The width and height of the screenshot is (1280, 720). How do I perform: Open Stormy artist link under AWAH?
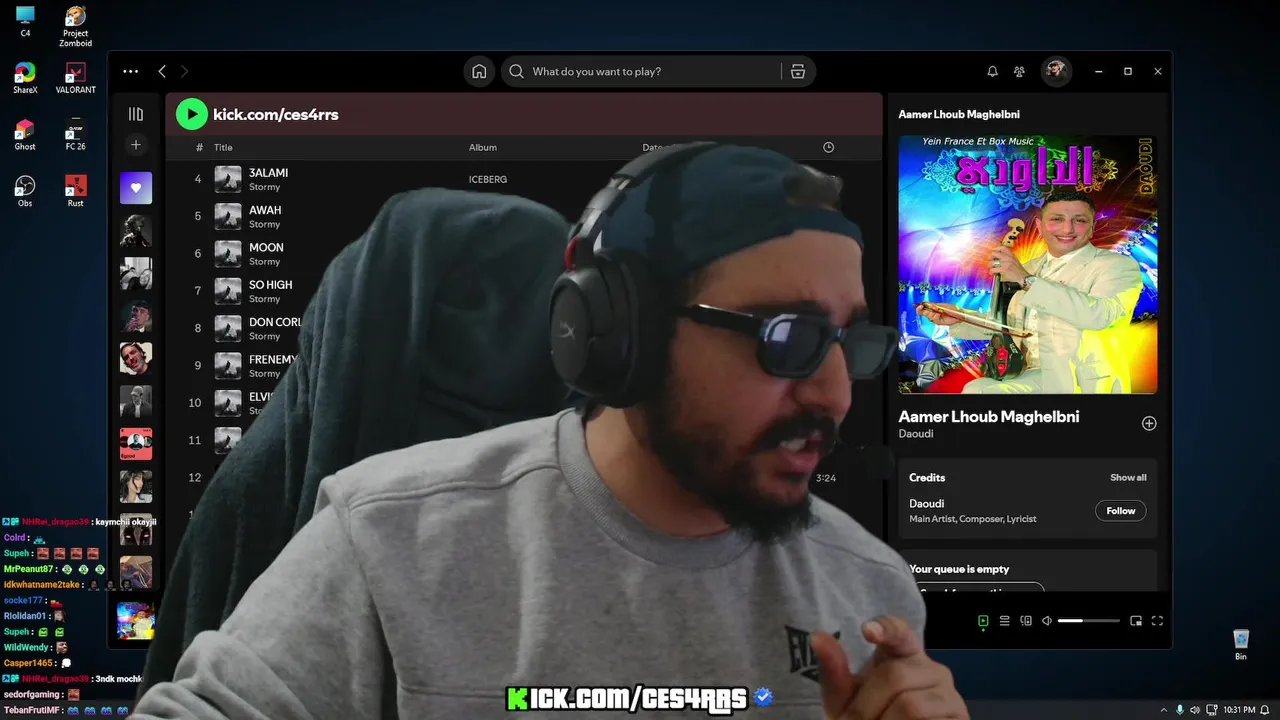click(x=264, y=225)
